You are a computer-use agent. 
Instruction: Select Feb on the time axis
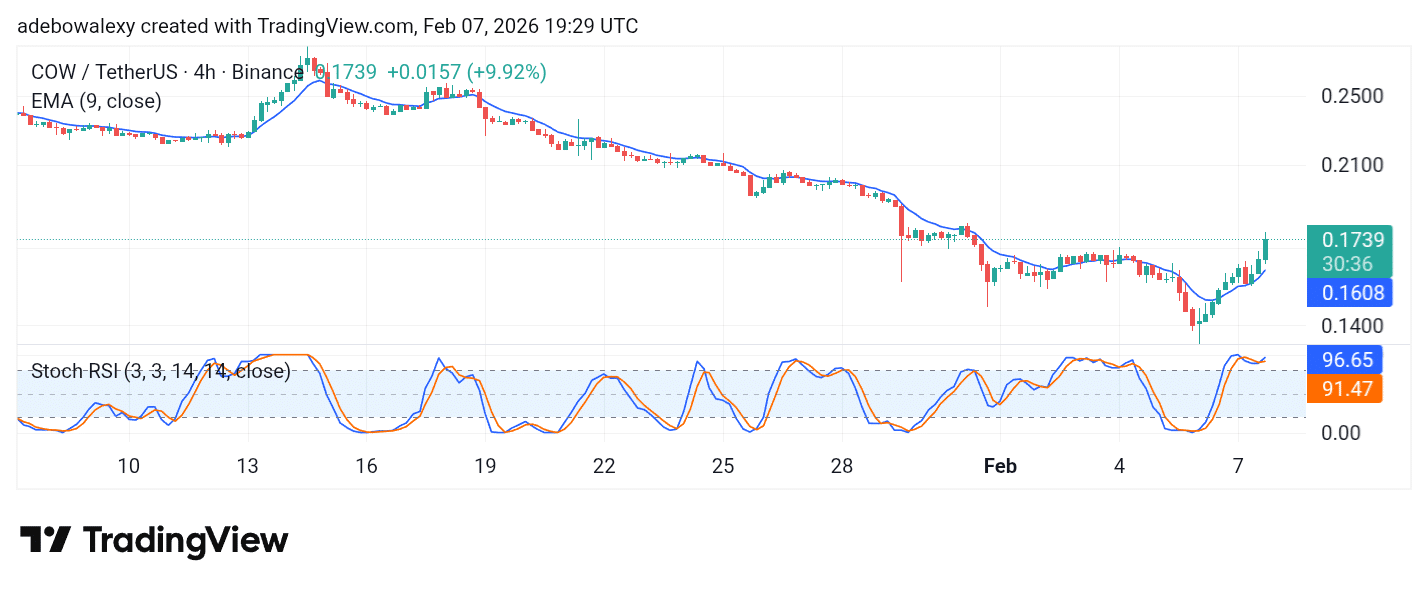pos(1000,466)
